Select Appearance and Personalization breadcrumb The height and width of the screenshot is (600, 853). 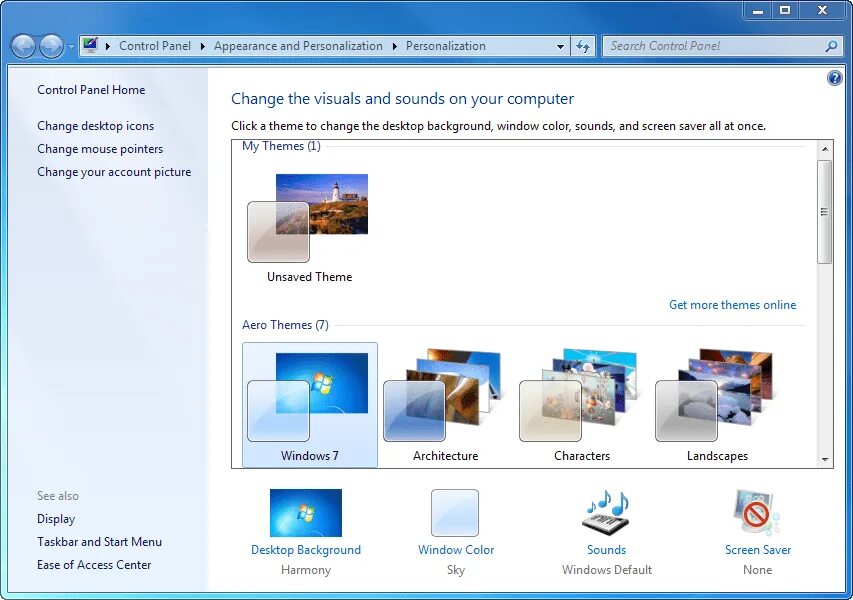[x=298, y=46]
